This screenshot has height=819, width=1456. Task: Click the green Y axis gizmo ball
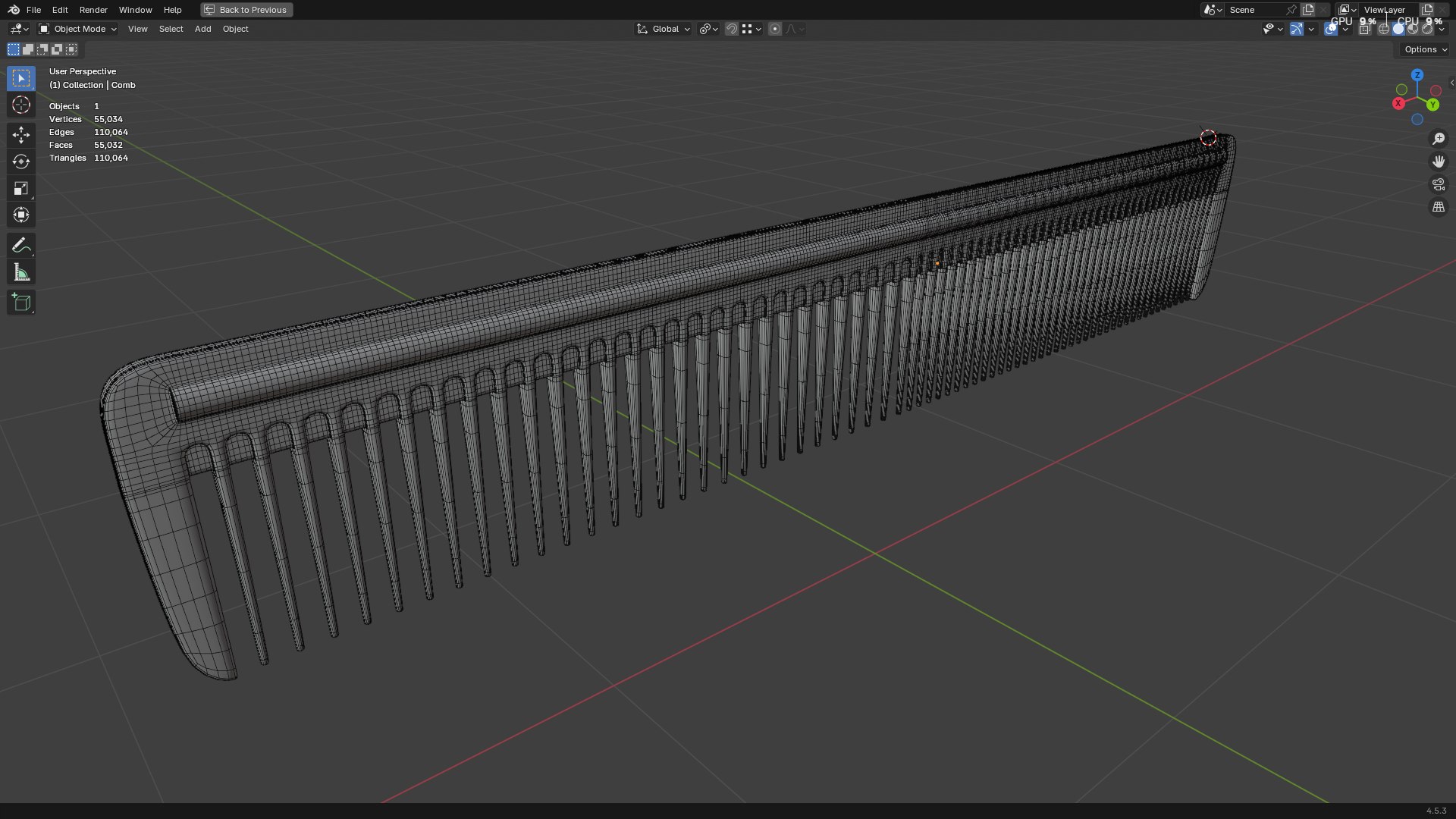tap(1433, 105)
